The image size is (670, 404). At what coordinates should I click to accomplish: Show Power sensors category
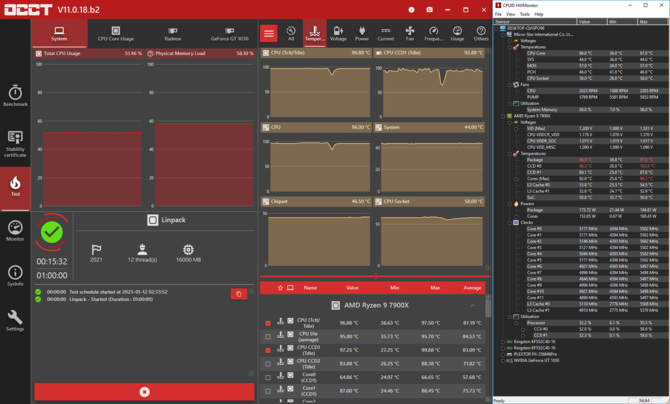[362, 33]
